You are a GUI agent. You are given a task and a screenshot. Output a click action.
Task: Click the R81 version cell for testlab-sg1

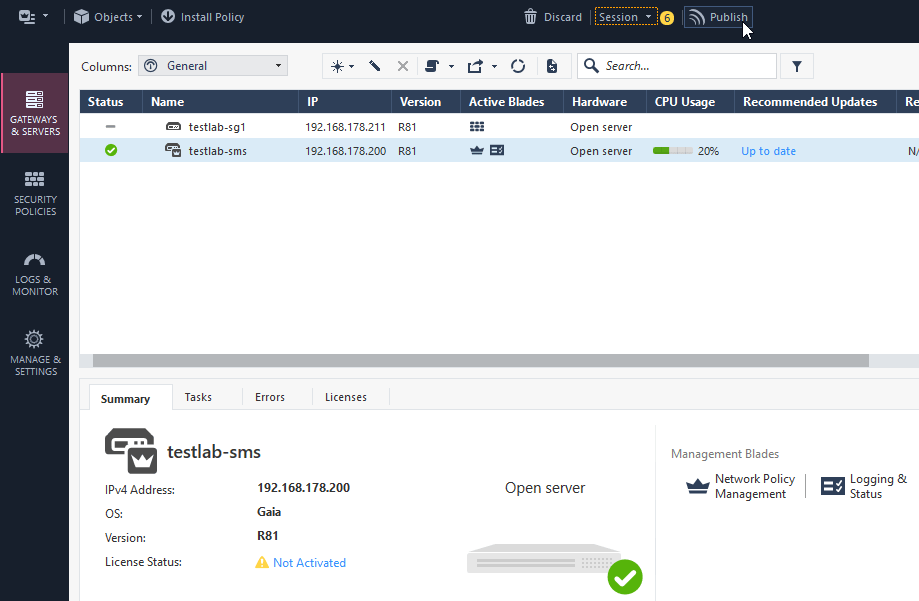(x=407, y=127)
